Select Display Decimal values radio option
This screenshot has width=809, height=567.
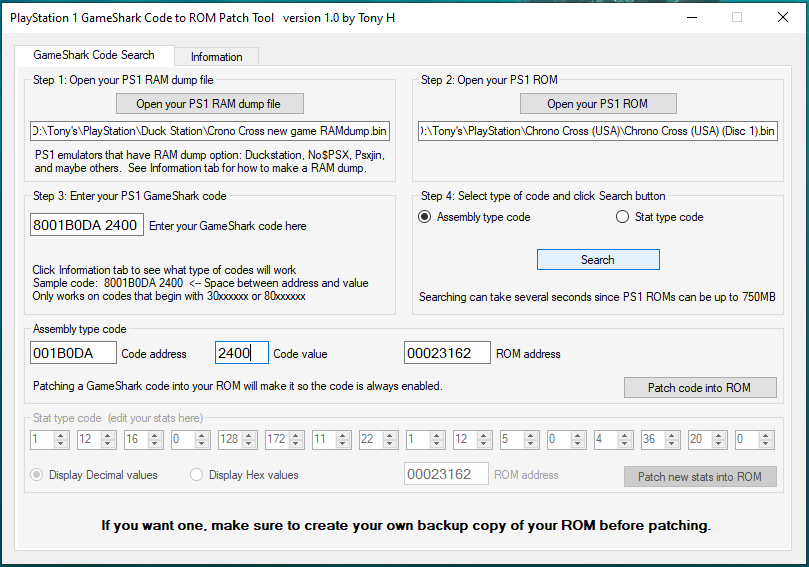click(37, 475)
